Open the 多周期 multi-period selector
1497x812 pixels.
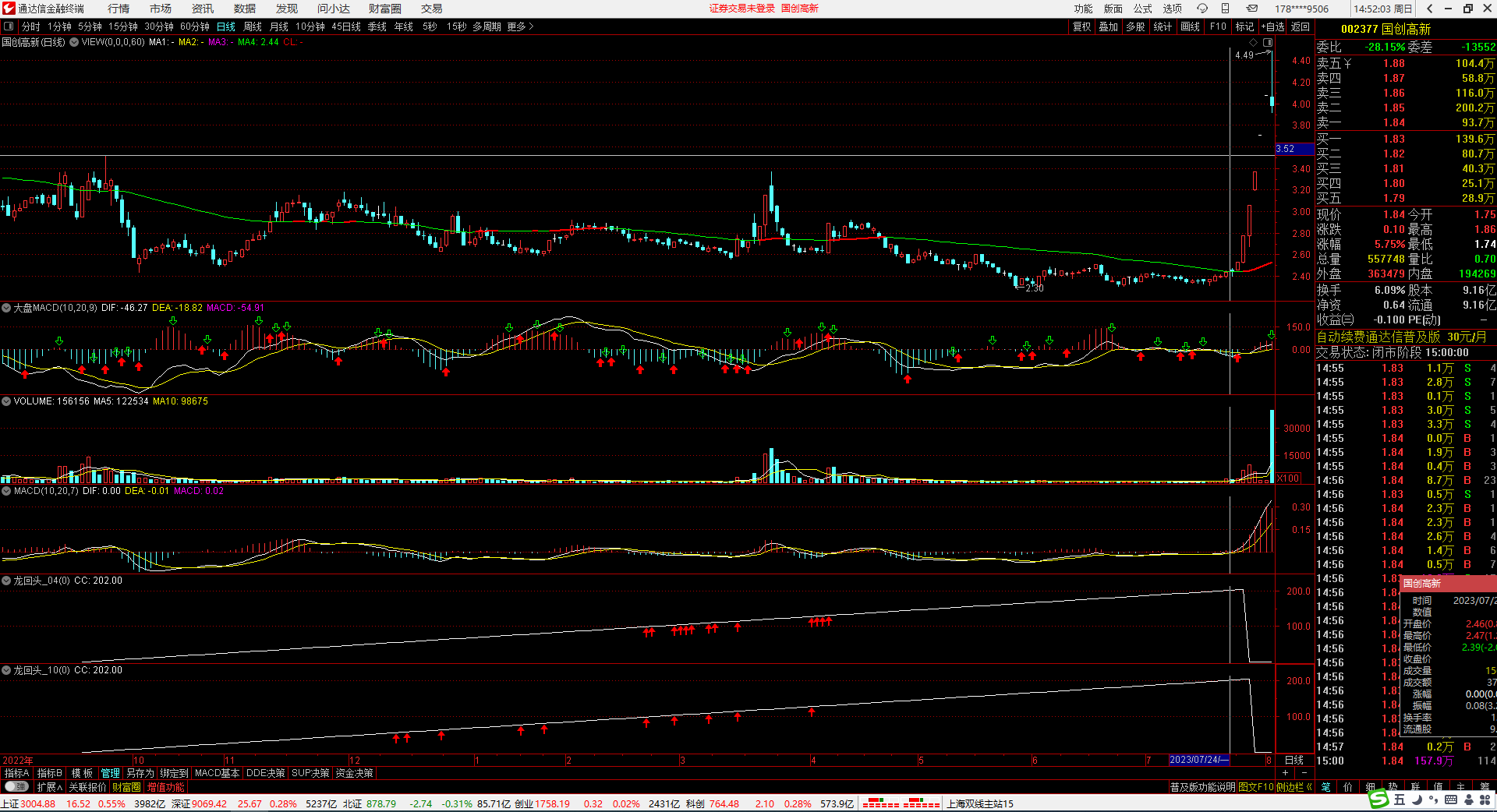[487, 26]
